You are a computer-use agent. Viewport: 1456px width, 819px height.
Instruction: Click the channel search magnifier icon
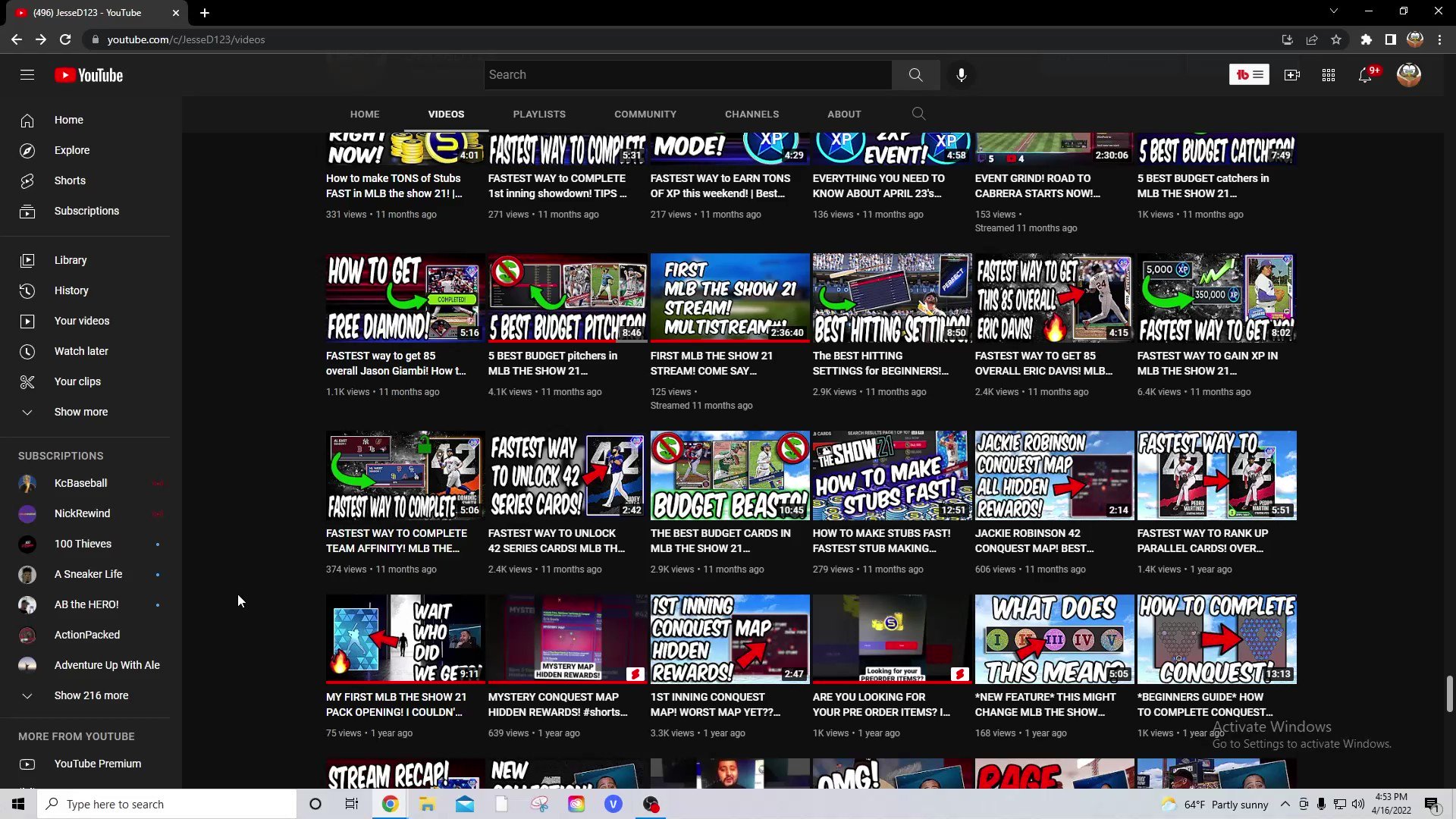pos(918,114)
